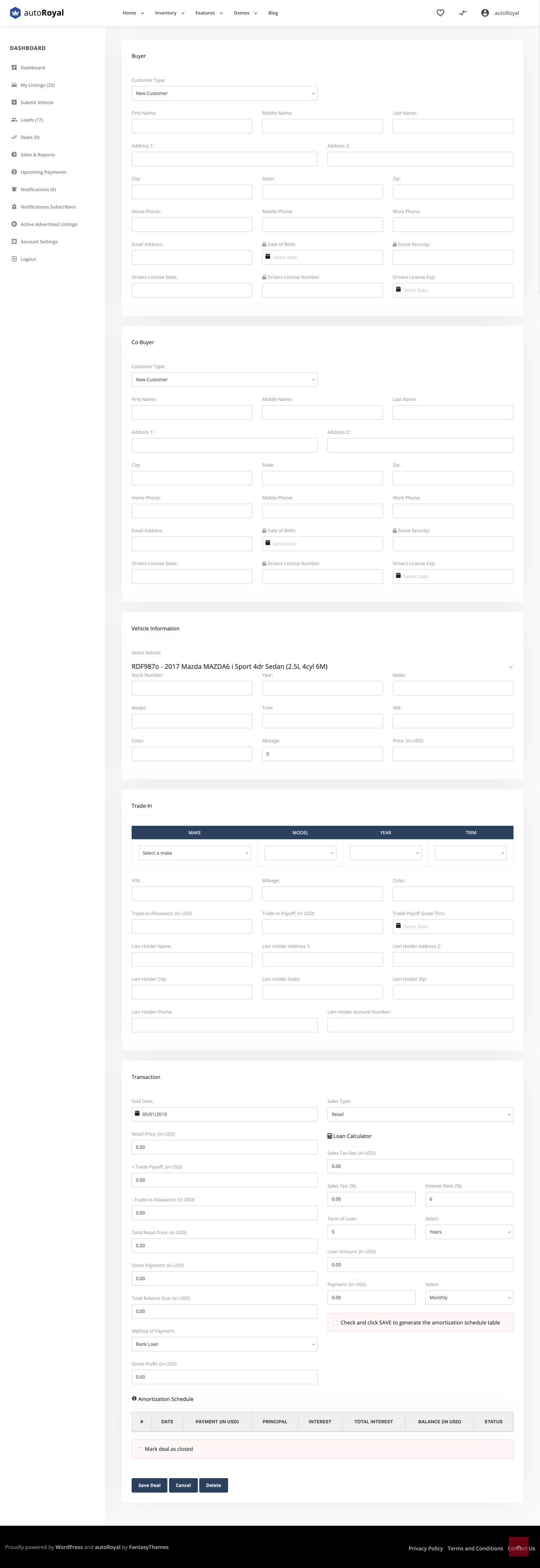Click the My Listings car icon
Image resolution: width=540 pixels, height=1568 pixels.
[14, 85]
